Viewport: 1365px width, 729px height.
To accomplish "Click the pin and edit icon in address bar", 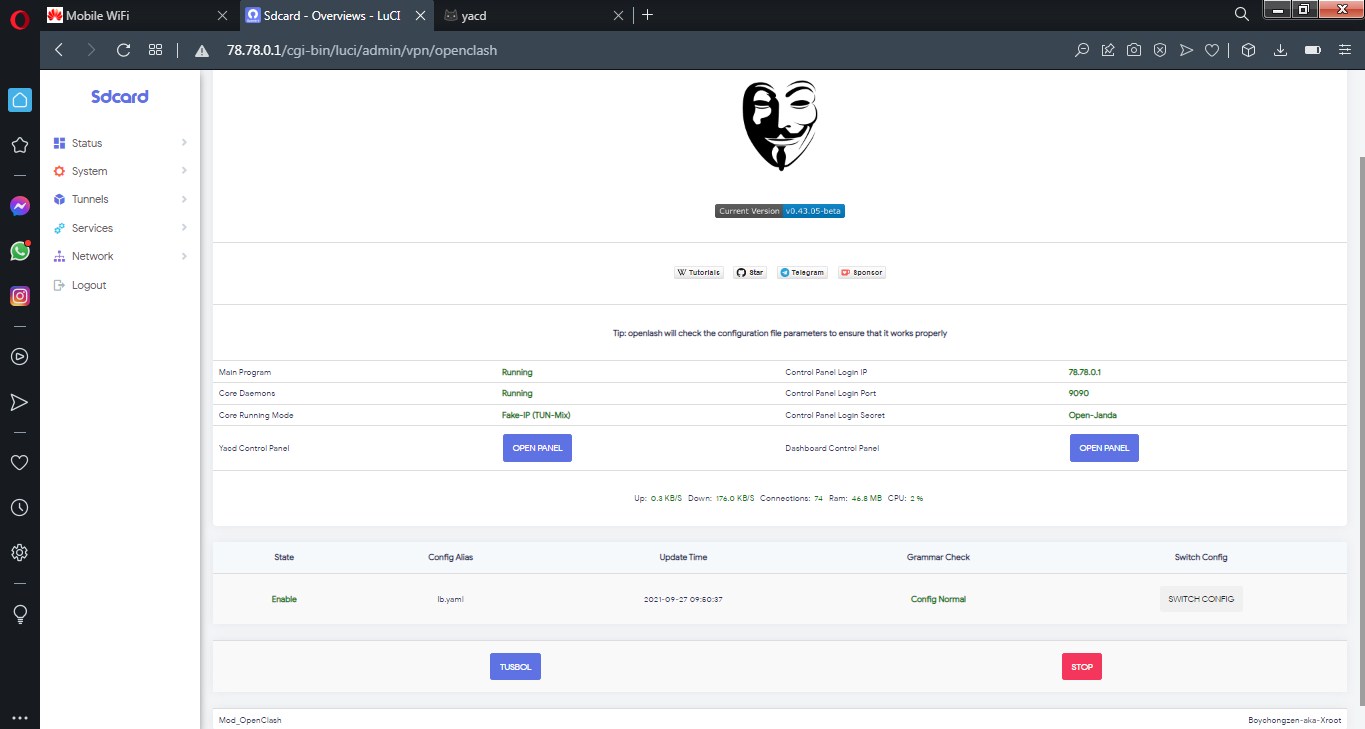I will click(x=1108, y=50).
